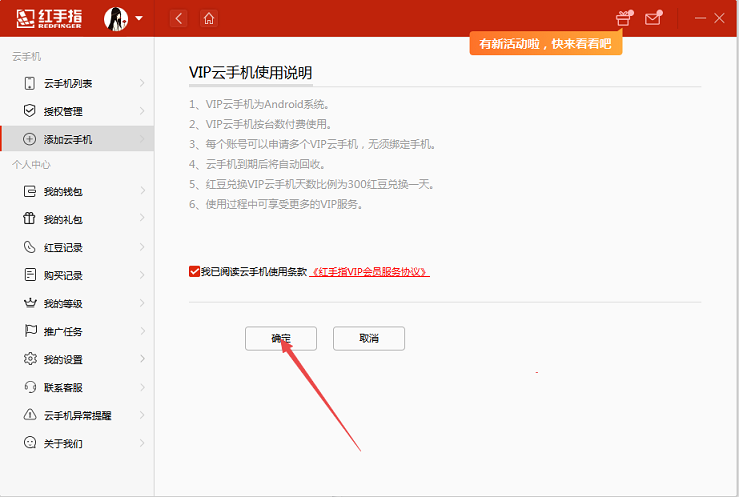Image resolution: width=739 pixels, height=497 pixels.
Task: Open the 授权管理 menu item
Action: [x=77, y=111]
